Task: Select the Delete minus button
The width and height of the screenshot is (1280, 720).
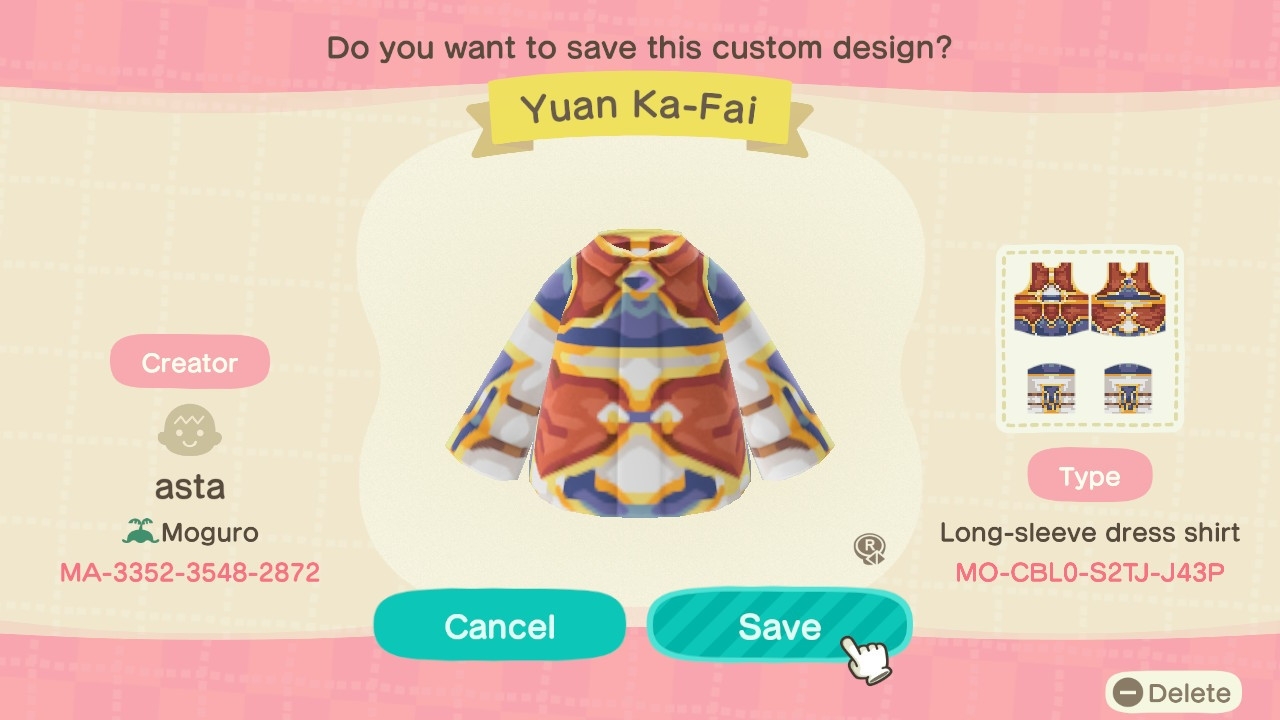Action: 1128,693
